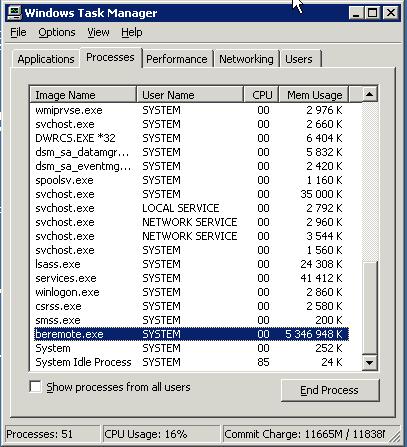Select the smss.exe process
Viewport: 407px width, 447px height.
tap(191, 320)
